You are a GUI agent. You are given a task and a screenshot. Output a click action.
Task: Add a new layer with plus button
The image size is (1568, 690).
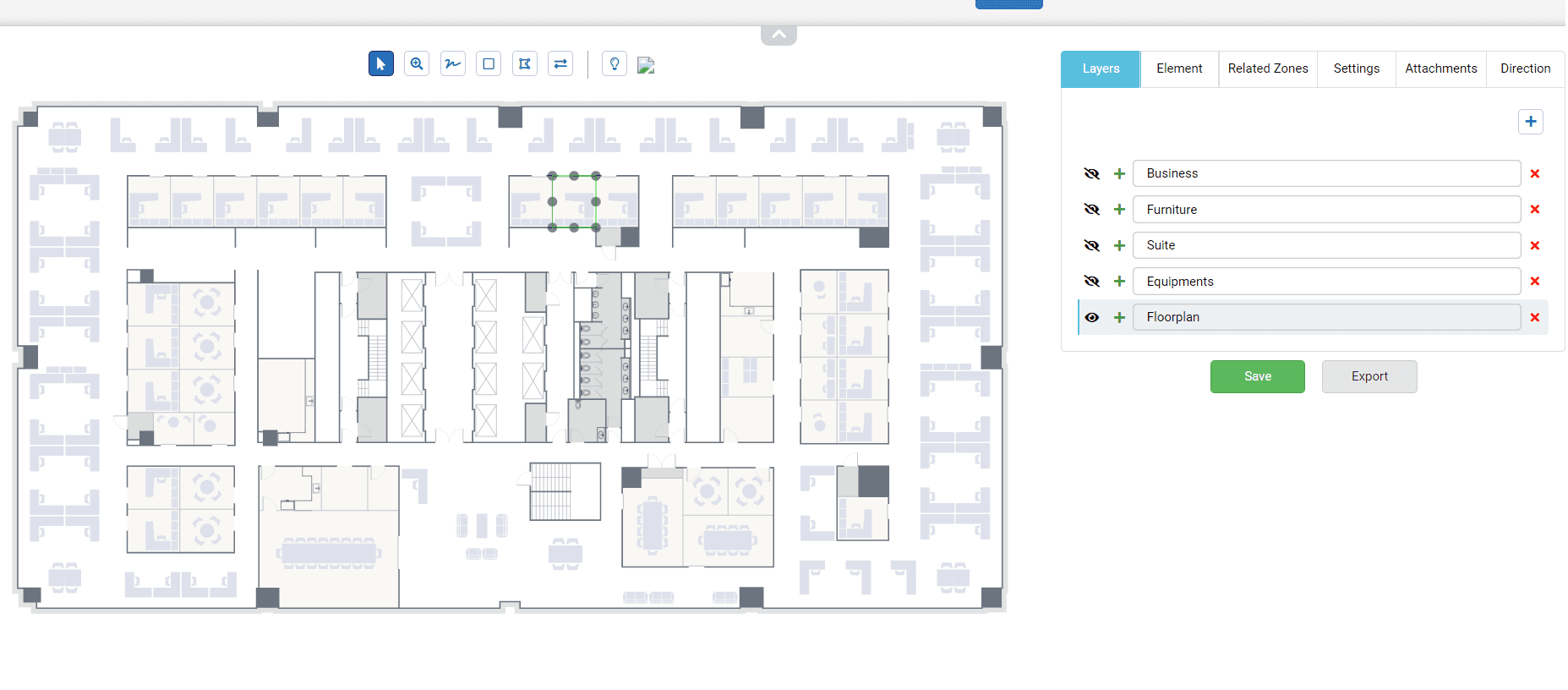point(1531,122)
